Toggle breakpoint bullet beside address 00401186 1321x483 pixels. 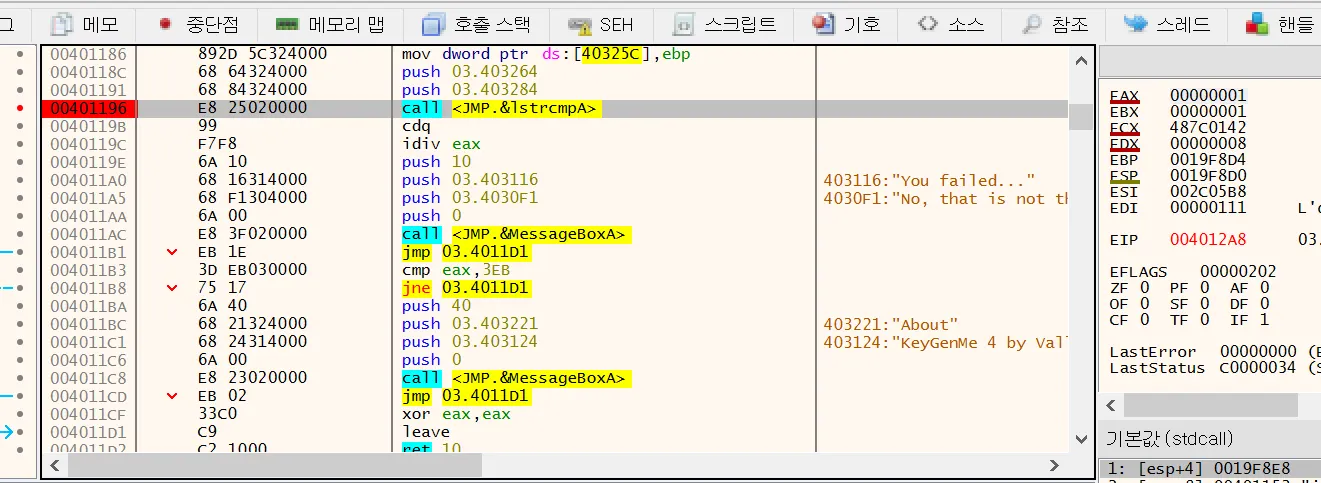click(20, 54)
